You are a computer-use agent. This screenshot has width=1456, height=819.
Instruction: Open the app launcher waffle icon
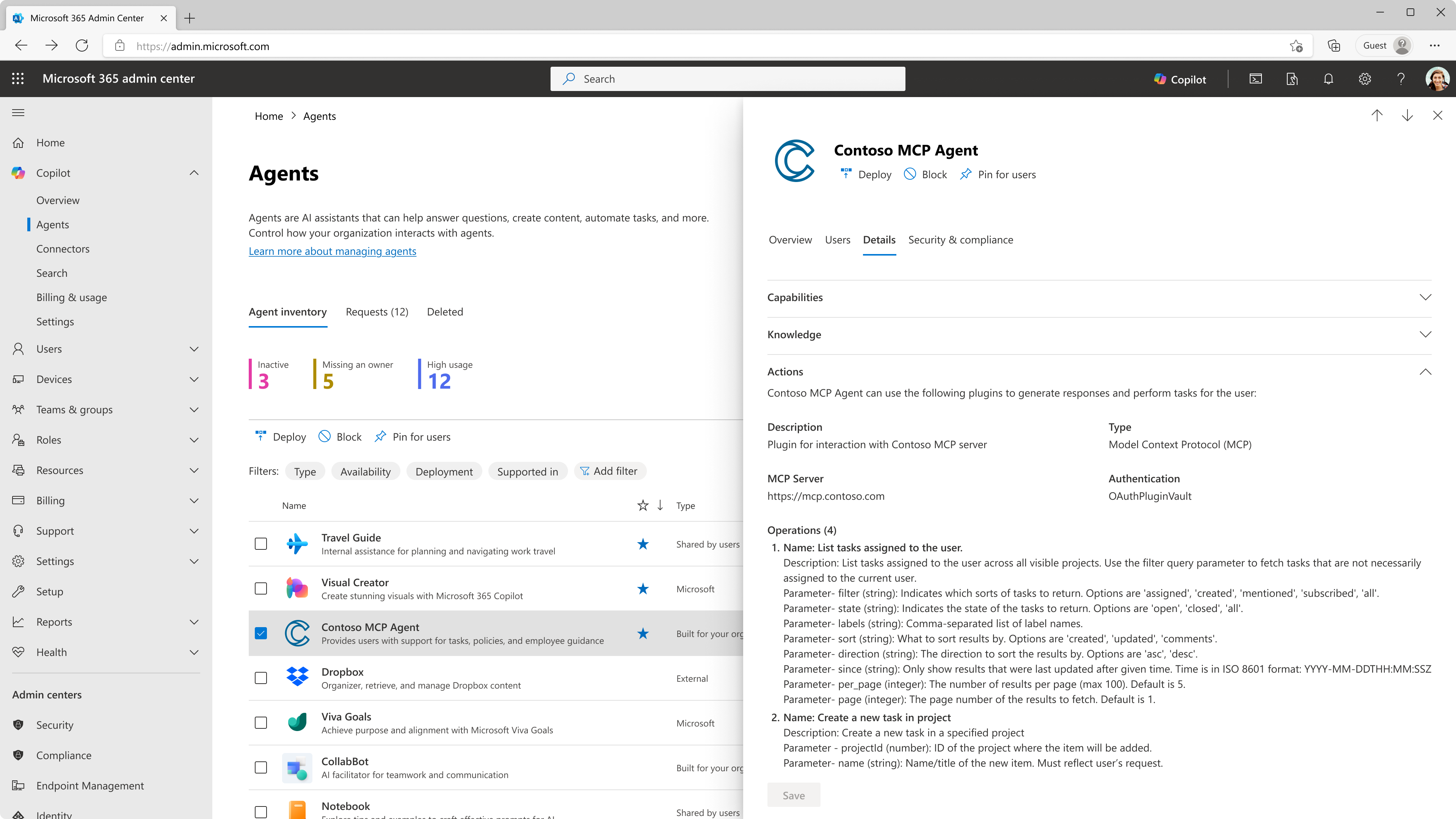click(x=18, y=78)
